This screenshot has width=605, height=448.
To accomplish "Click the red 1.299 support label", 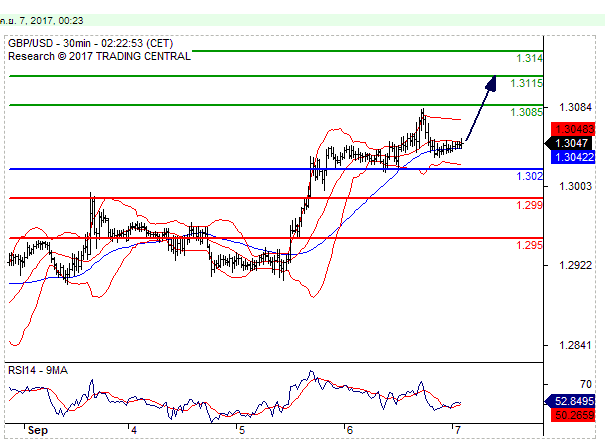I will point(529,205).
